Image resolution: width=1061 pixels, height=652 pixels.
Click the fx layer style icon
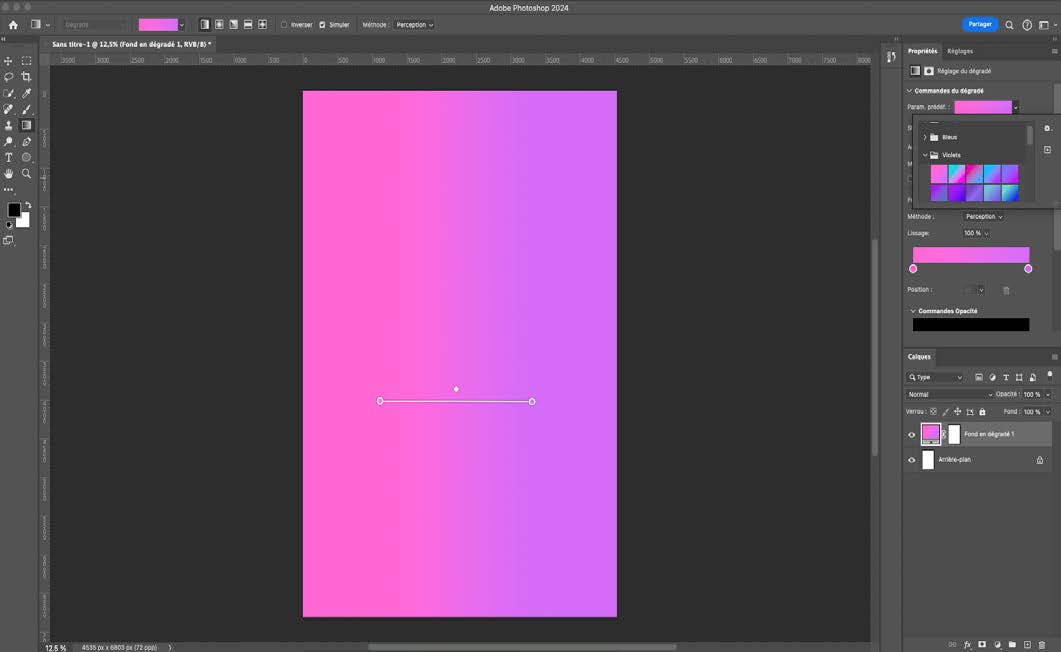[x=967, y=645]
